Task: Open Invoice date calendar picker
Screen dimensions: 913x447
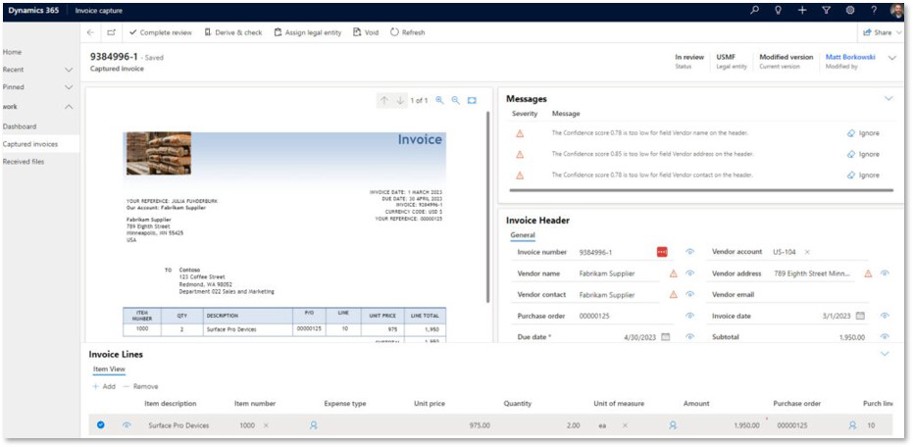Action: (860, 316)
